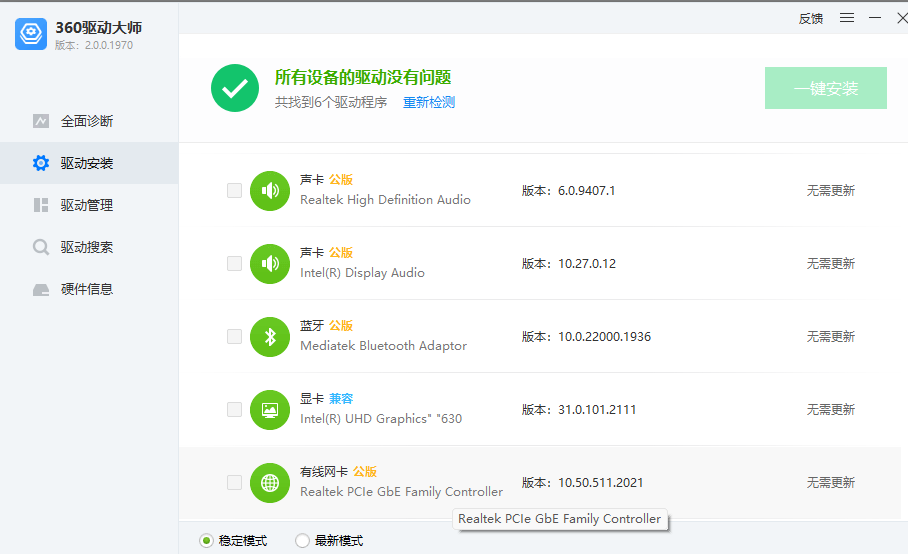Viewport: 908px width, 554px height.
Task: Click 无需更新 for Realtek PCIe GbE Controller
Action: tap(830, 482)
